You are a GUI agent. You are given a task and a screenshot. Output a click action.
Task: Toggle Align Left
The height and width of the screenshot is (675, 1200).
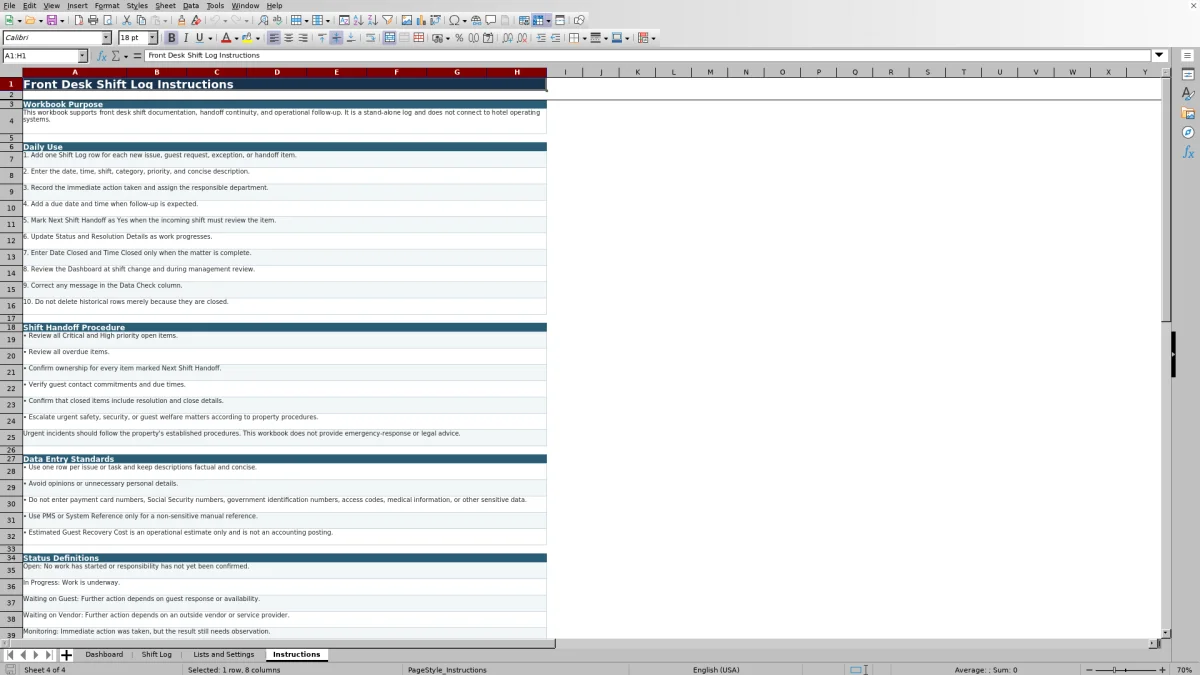[274, 38]
